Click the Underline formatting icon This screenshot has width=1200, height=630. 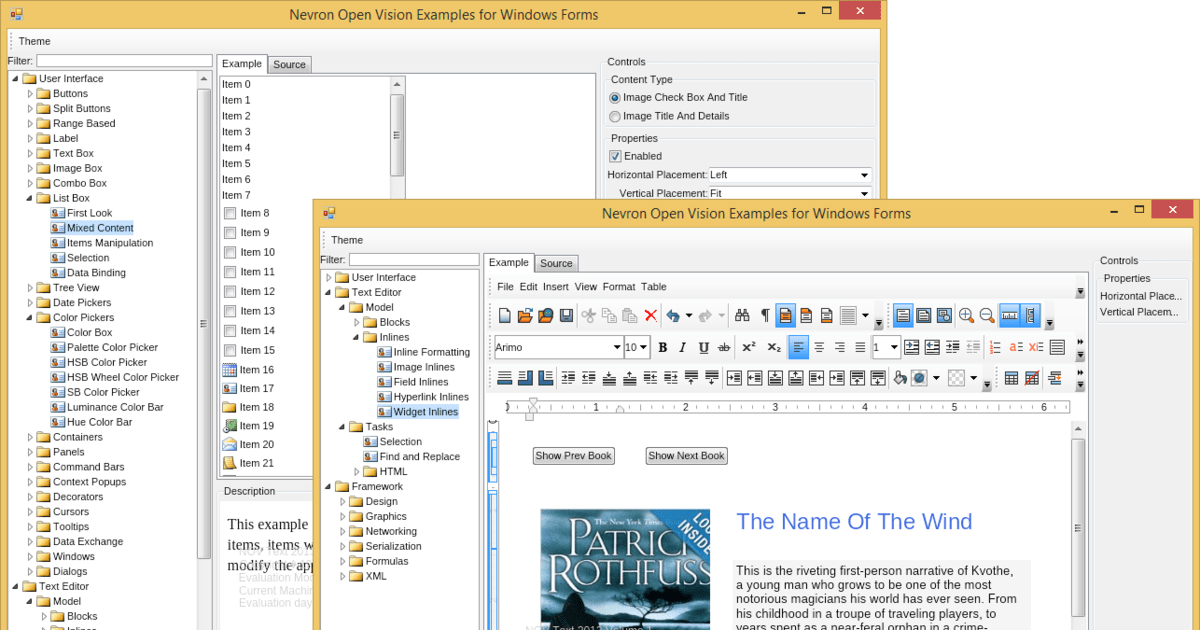click(704, 347)
